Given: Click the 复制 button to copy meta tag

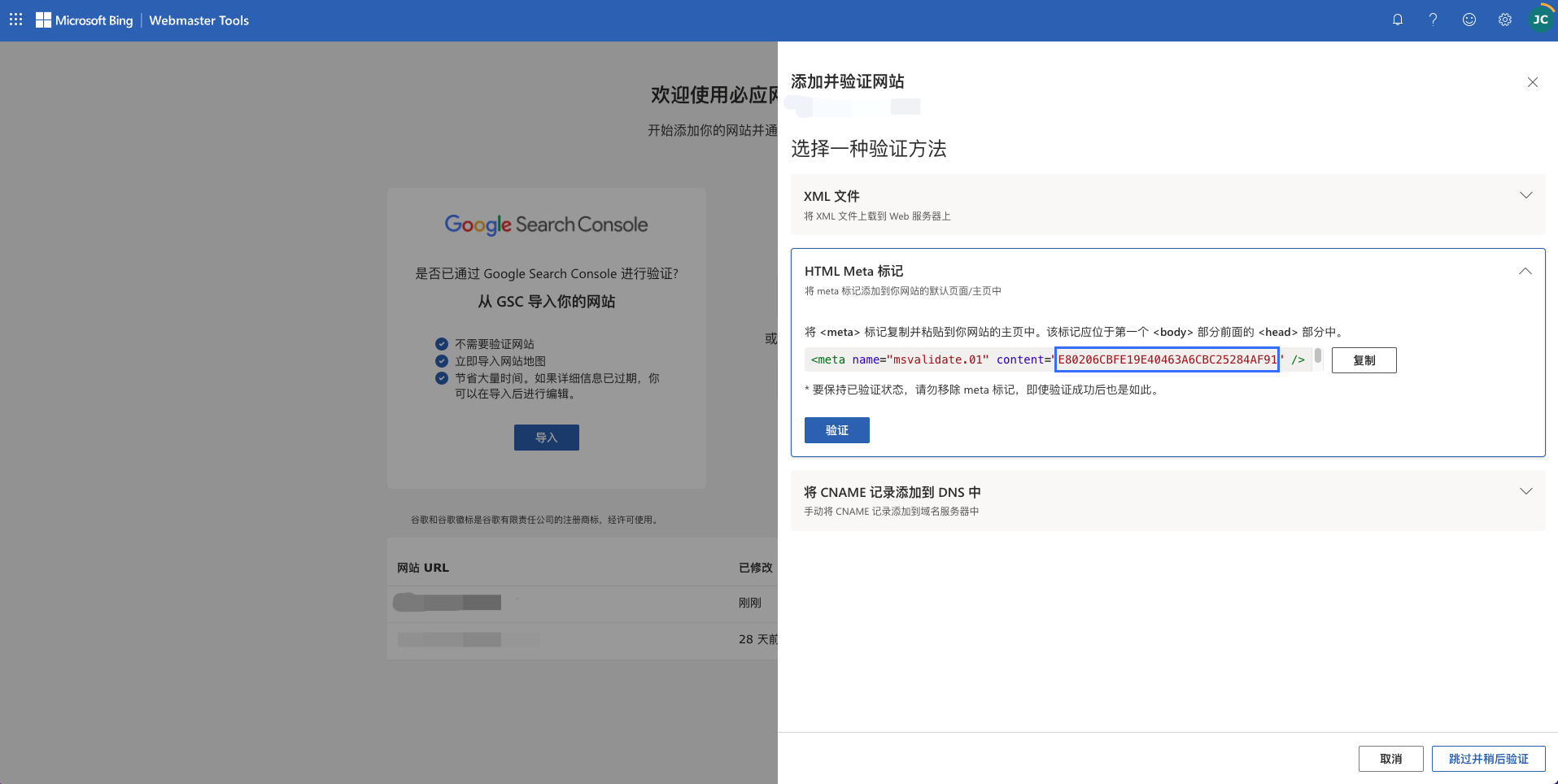Looking at the screenshot, I should coord(1364,360).
